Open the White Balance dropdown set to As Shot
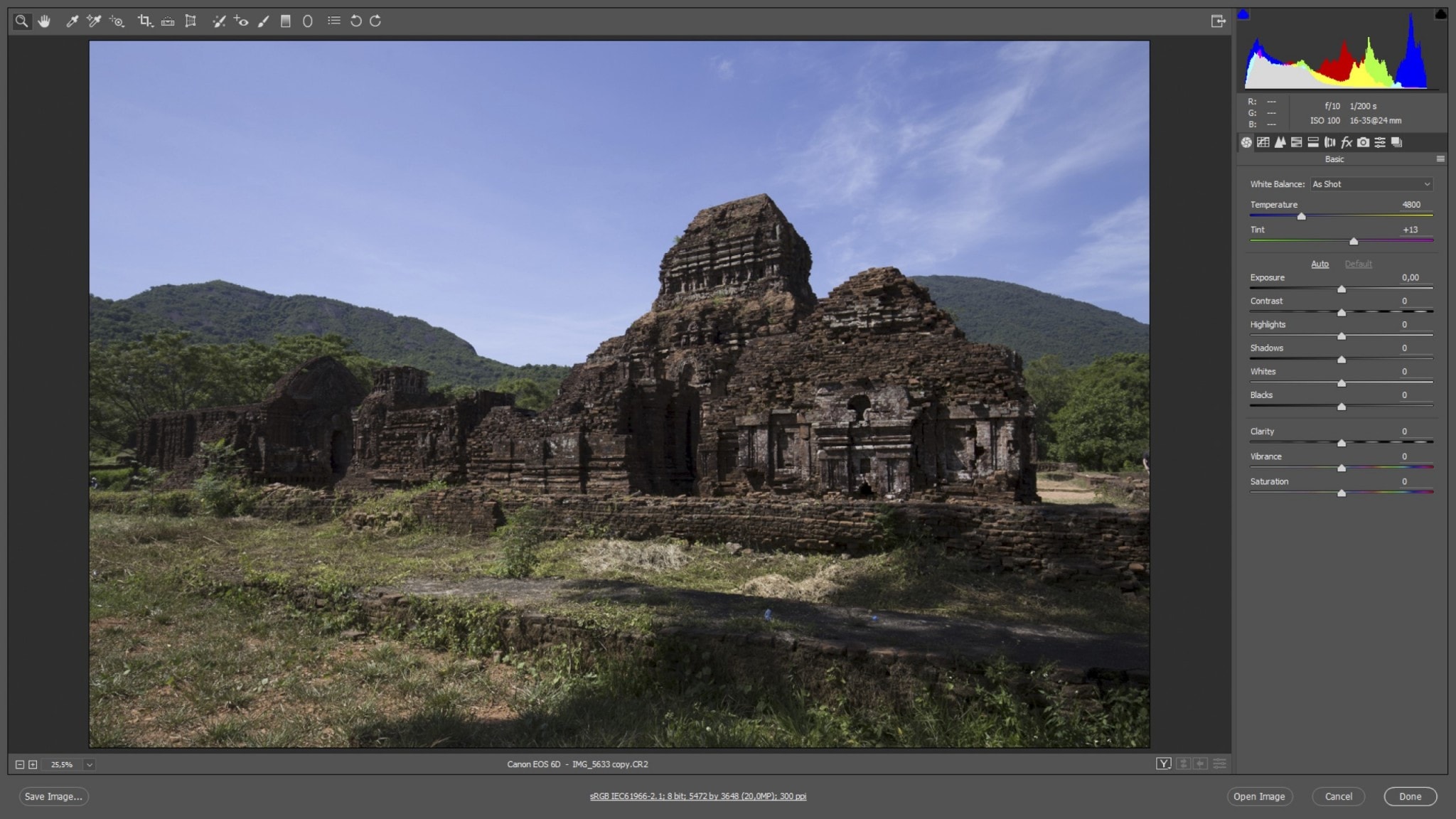Image resolution: width=1456 pixels, height=819 pixels. point(1371,184)
